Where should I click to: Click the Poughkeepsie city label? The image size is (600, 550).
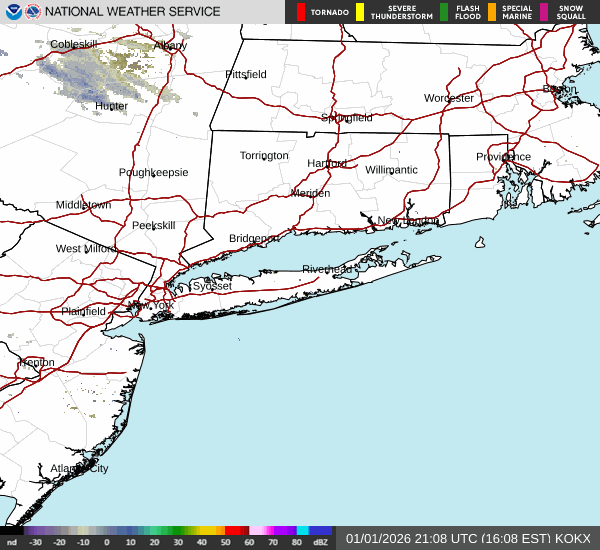point(153,172)
